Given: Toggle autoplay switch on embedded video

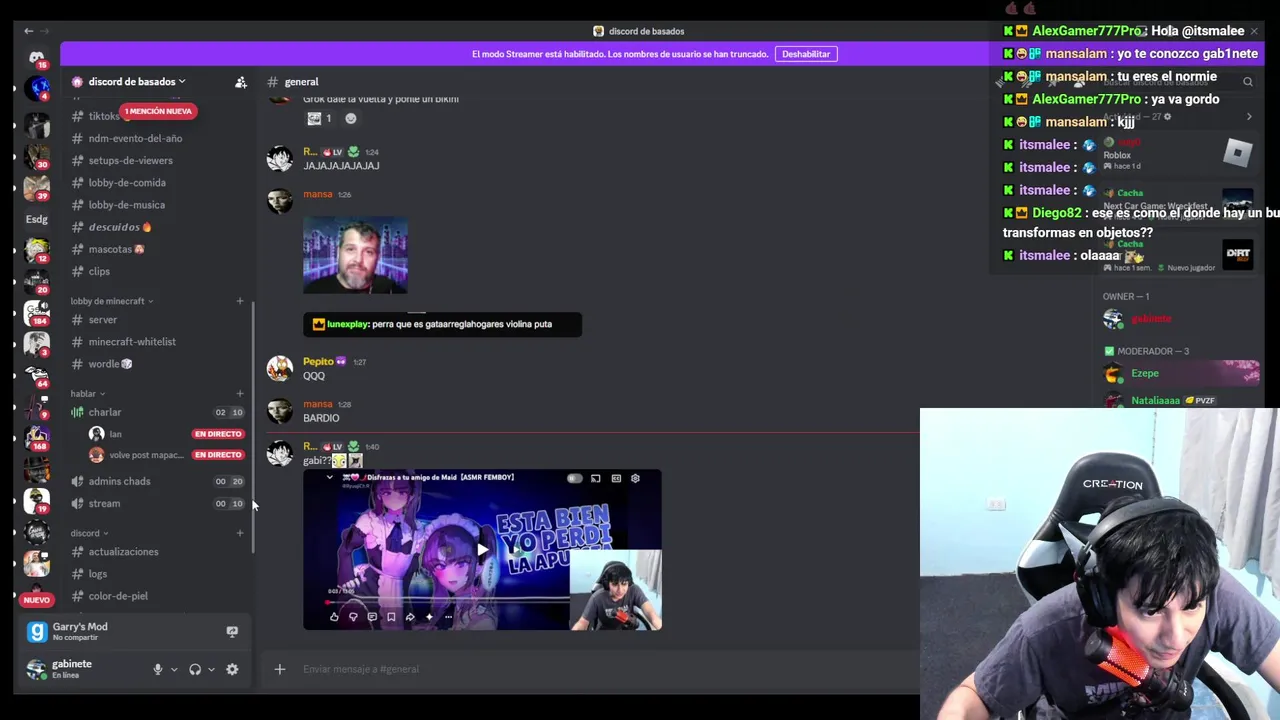Looking at the screenshot, I should pyautogui.click(x=574, y=478).
